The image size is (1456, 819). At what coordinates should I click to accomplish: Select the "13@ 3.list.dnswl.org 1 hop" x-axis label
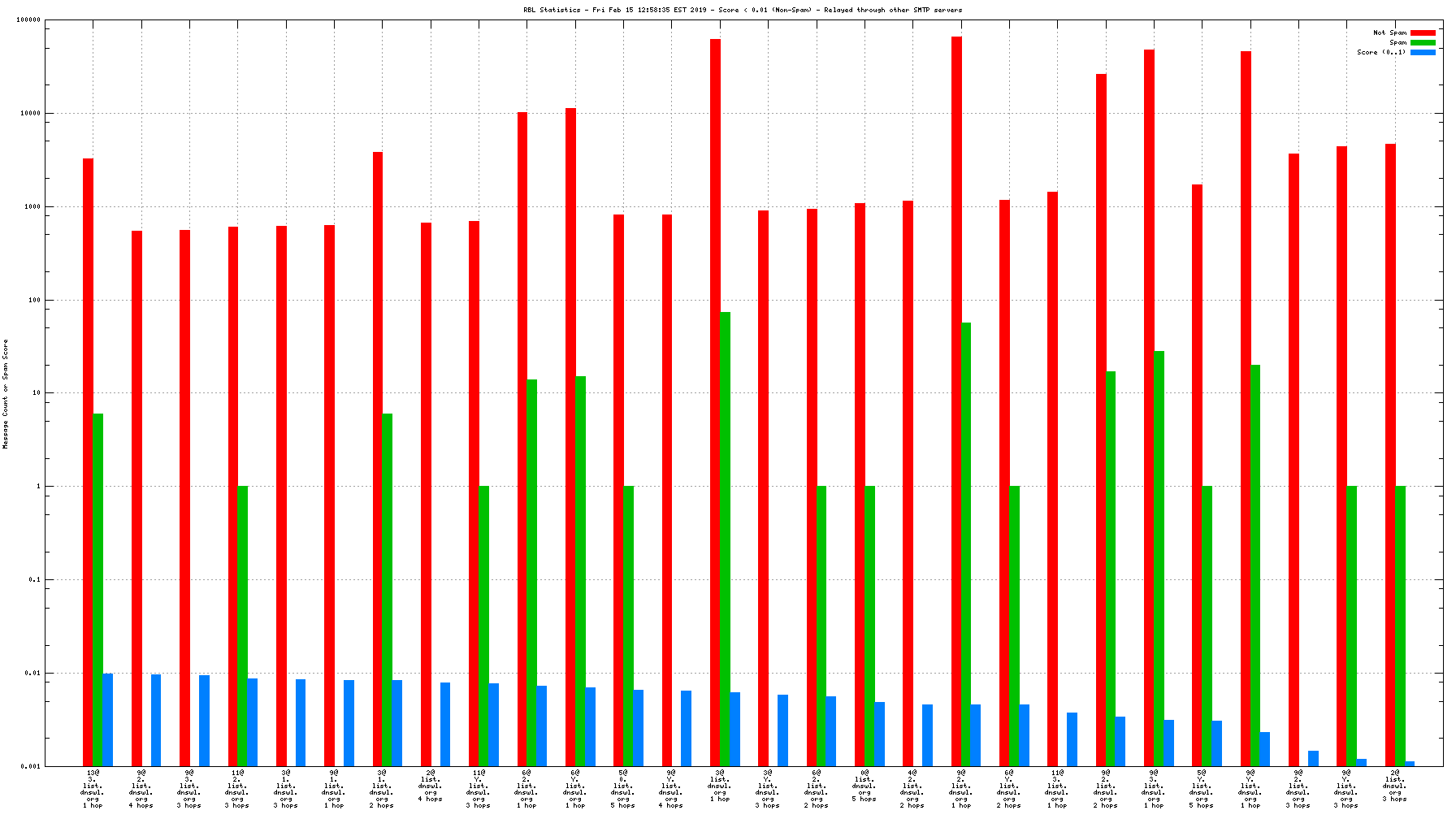click(x=93, y=788)
